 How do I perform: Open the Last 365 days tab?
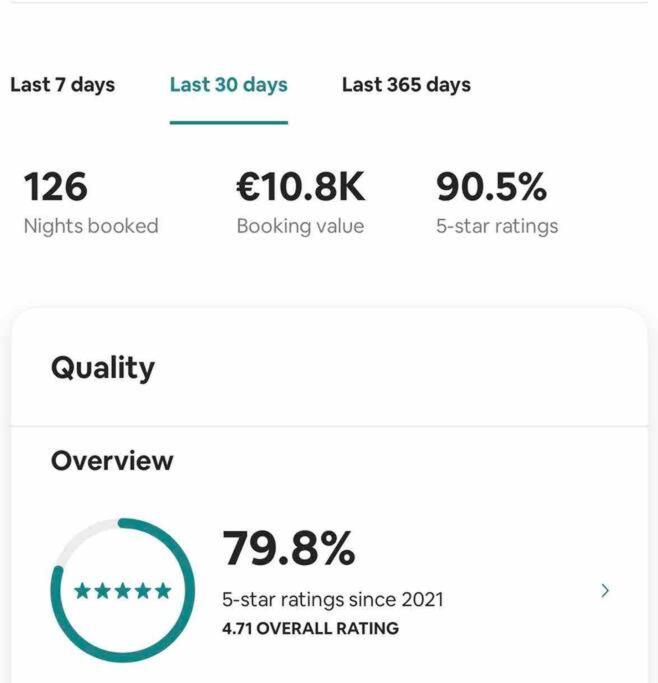405,85
